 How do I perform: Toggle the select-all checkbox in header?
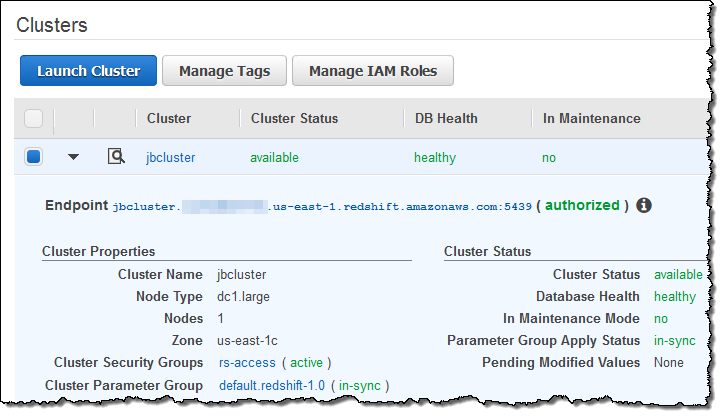pyautogui.click(x=34, y=119)
